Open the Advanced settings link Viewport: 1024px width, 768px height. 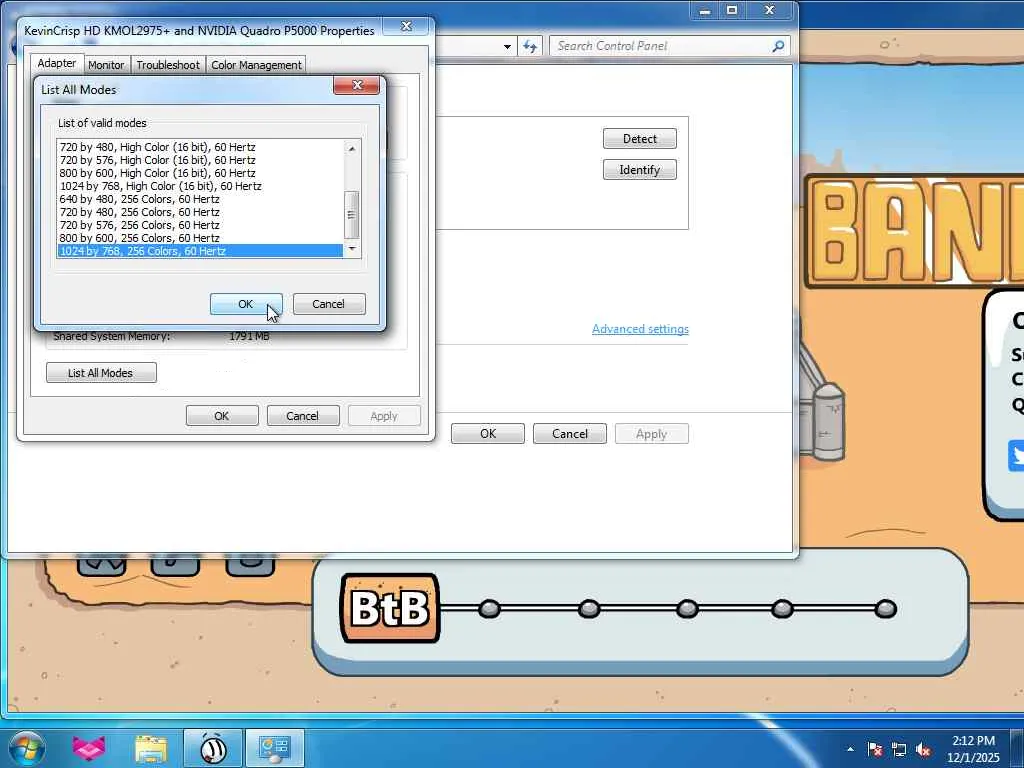[x=640, y=329]
